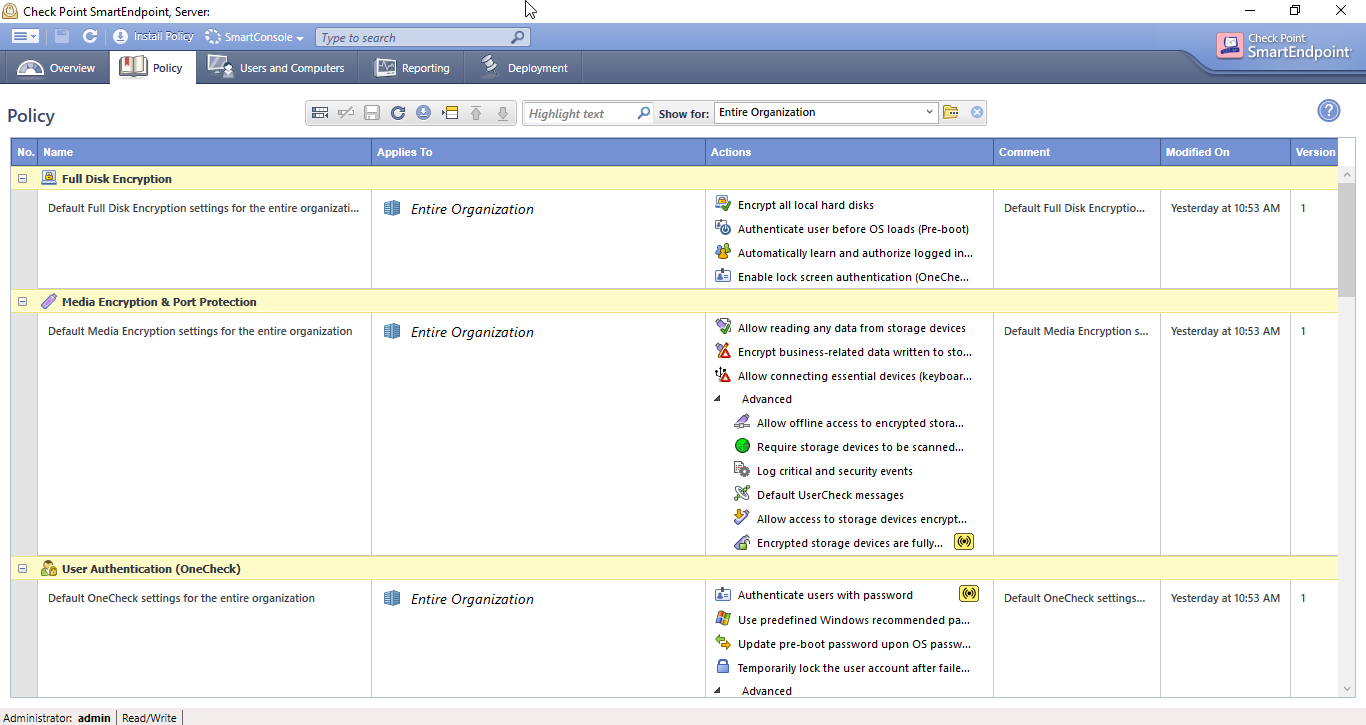The width and height of the screenshot is (1366, 725).
Task: Click yellow badge beside Authenticate users with password
Action: 968,594
